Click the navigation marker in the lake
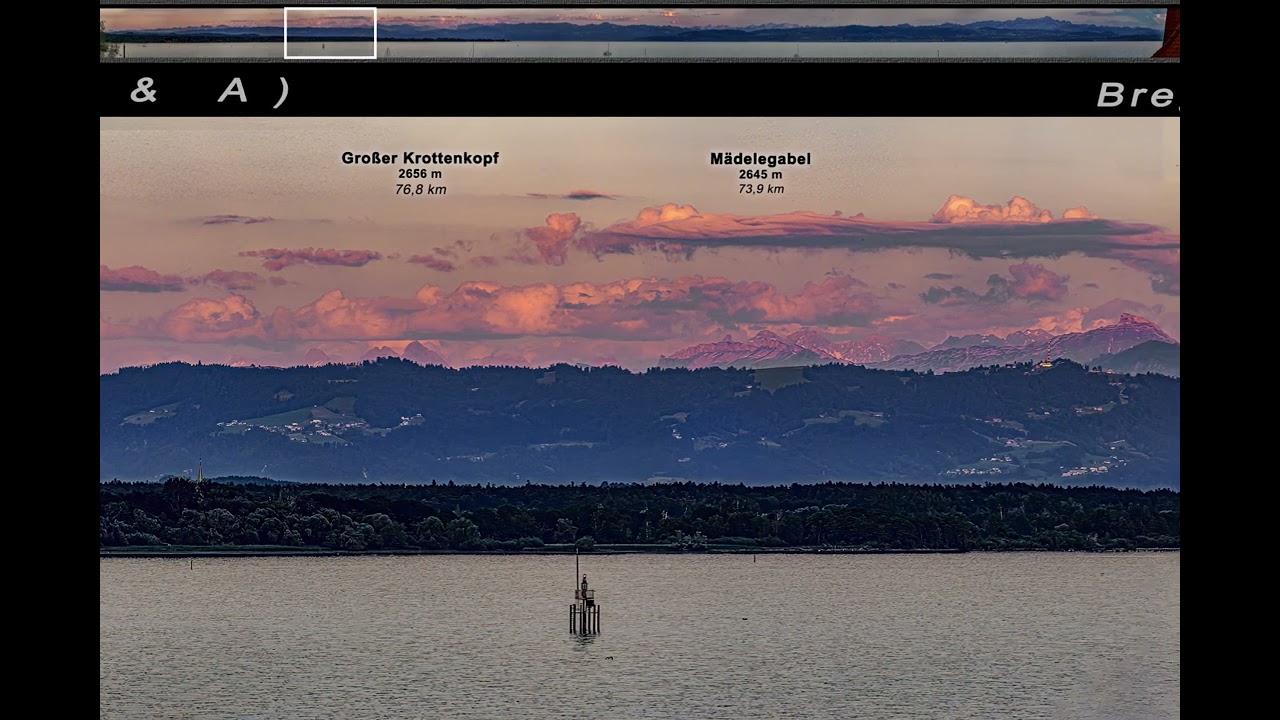Image resolution: width=1280 pixels, height=720 pixels. pos(584,594)
